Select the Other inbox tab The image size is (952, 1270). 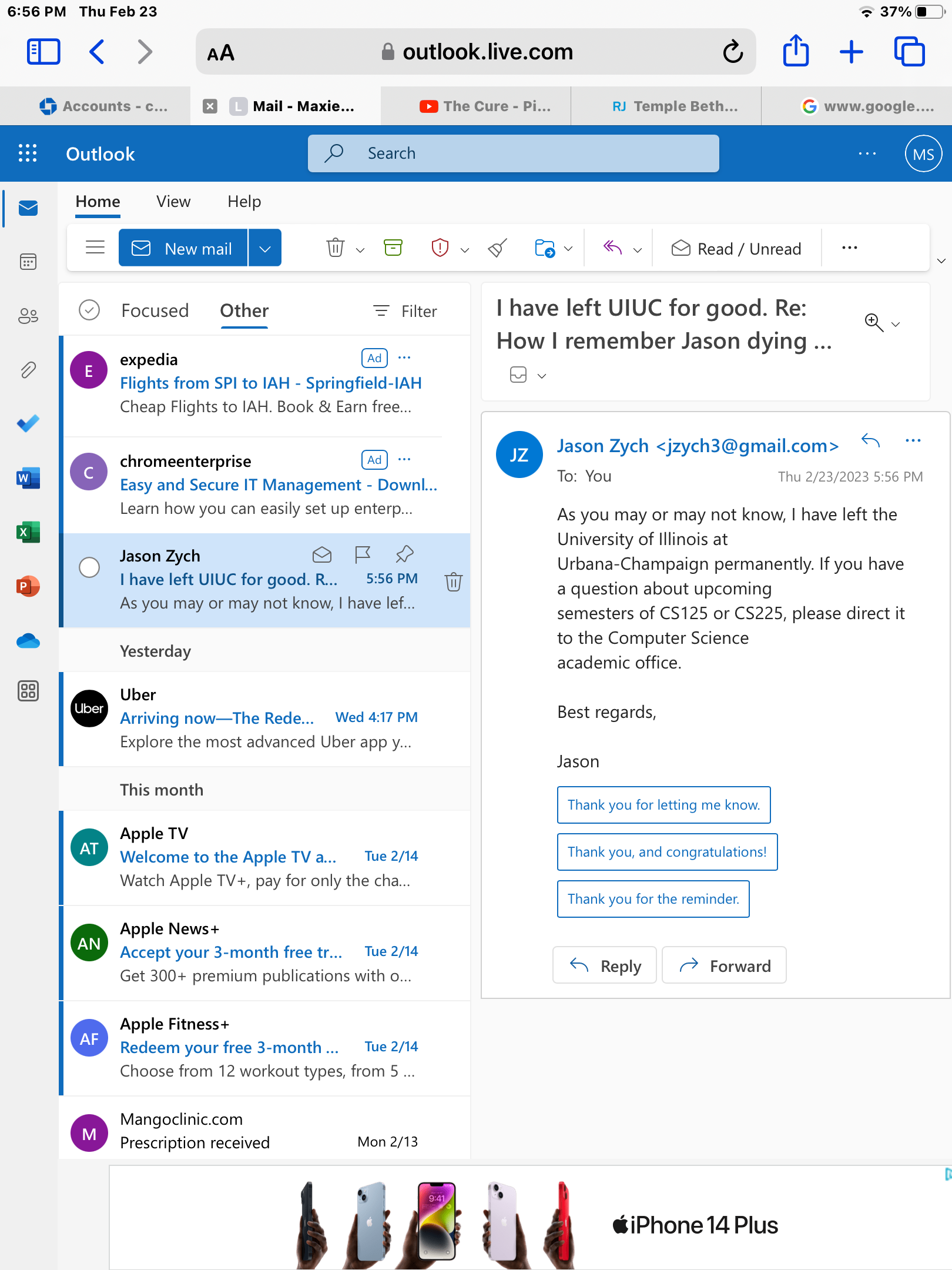coord(244,310)
